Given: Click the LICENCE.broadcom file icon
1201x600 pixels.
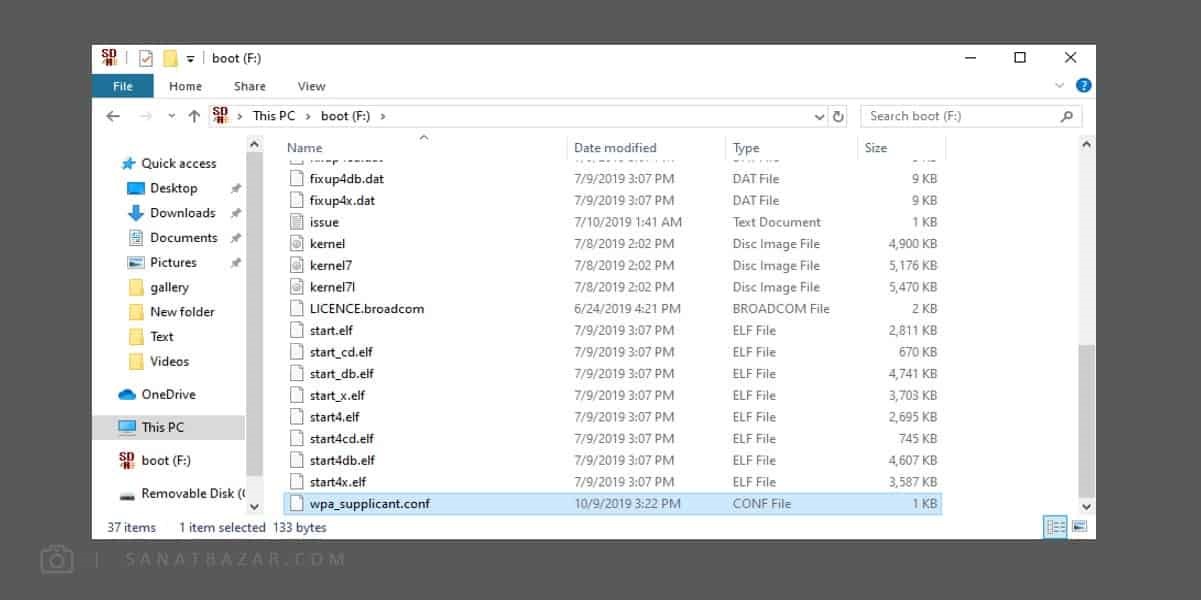Looking at the screenshot, I should pyautogui.click(x=296, y=309).
